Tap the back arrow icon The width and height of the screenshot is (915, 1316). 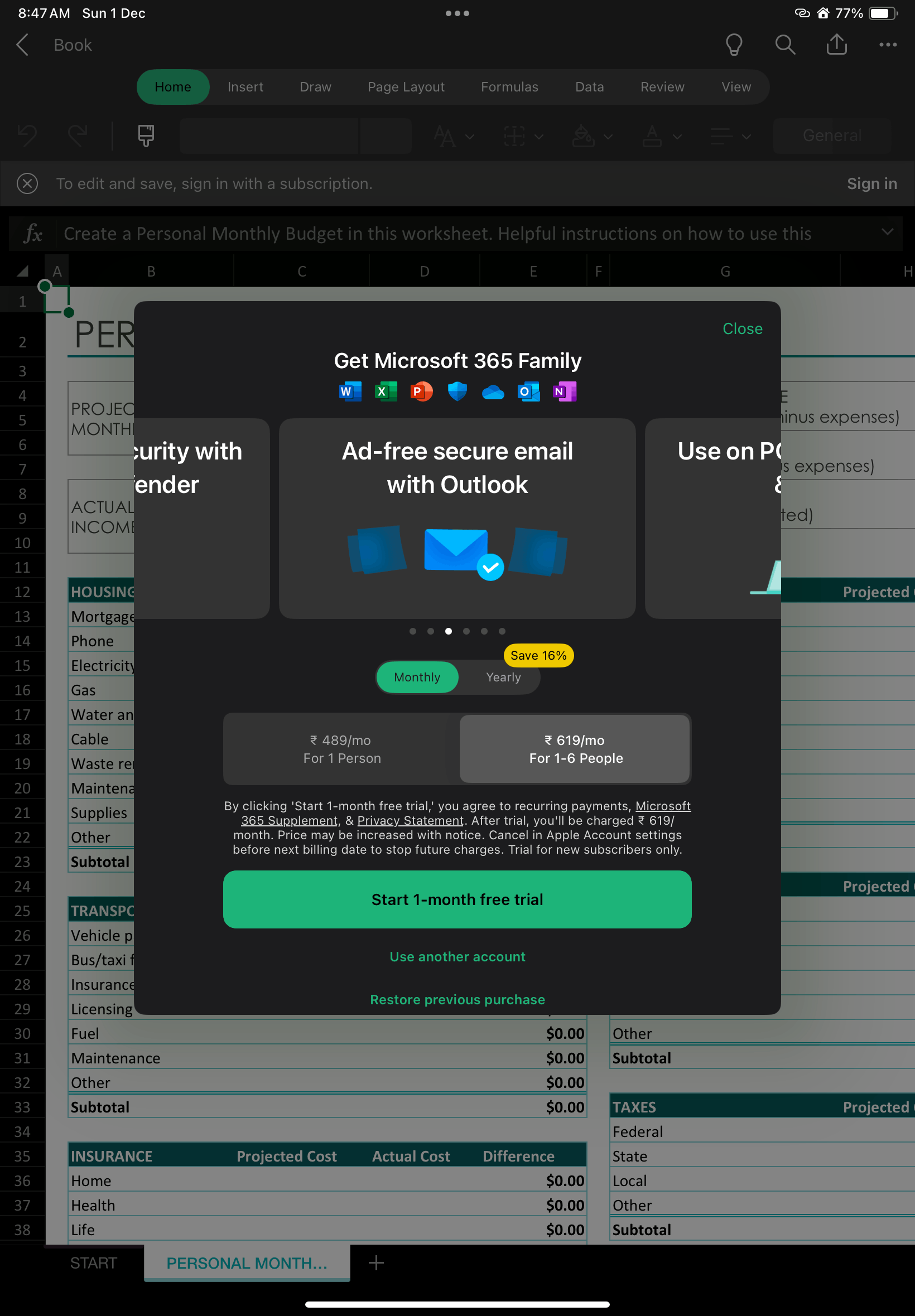click(22, 45)
